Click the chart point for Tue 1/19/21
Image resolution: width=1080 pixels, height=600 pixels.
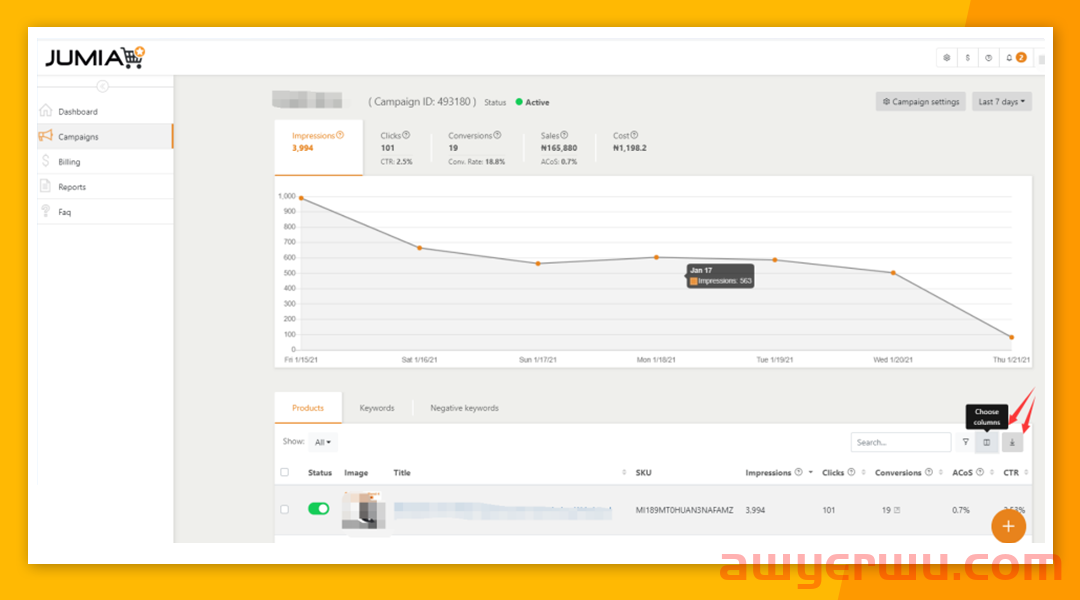pyautogui.click(x=775, y=260)
